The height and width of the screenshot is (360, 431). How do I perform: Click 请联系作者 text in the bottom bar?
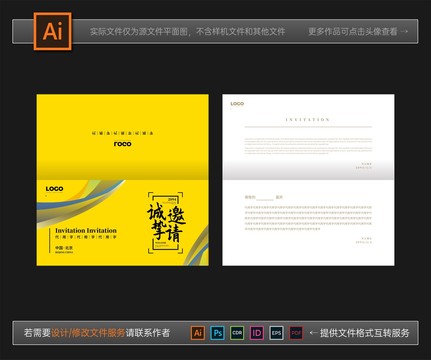click(x=148, y=333)
